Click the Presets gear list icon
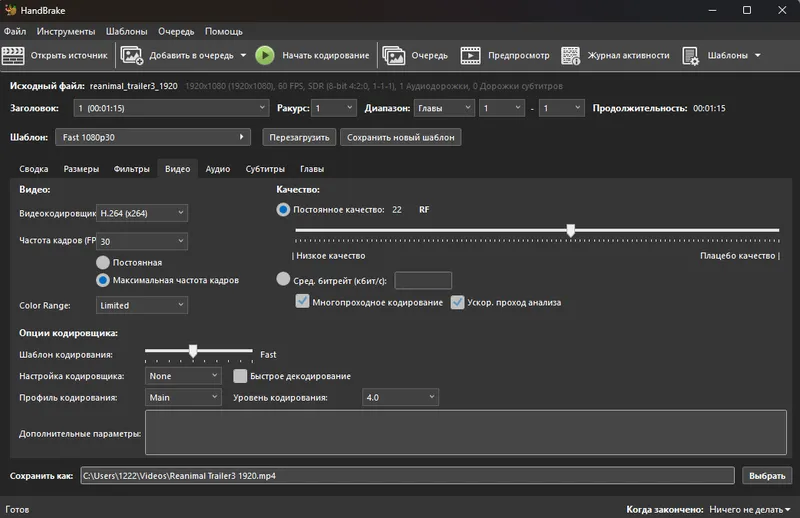Image resolution: width=800 pixels, height=518 pixels. 690,56
